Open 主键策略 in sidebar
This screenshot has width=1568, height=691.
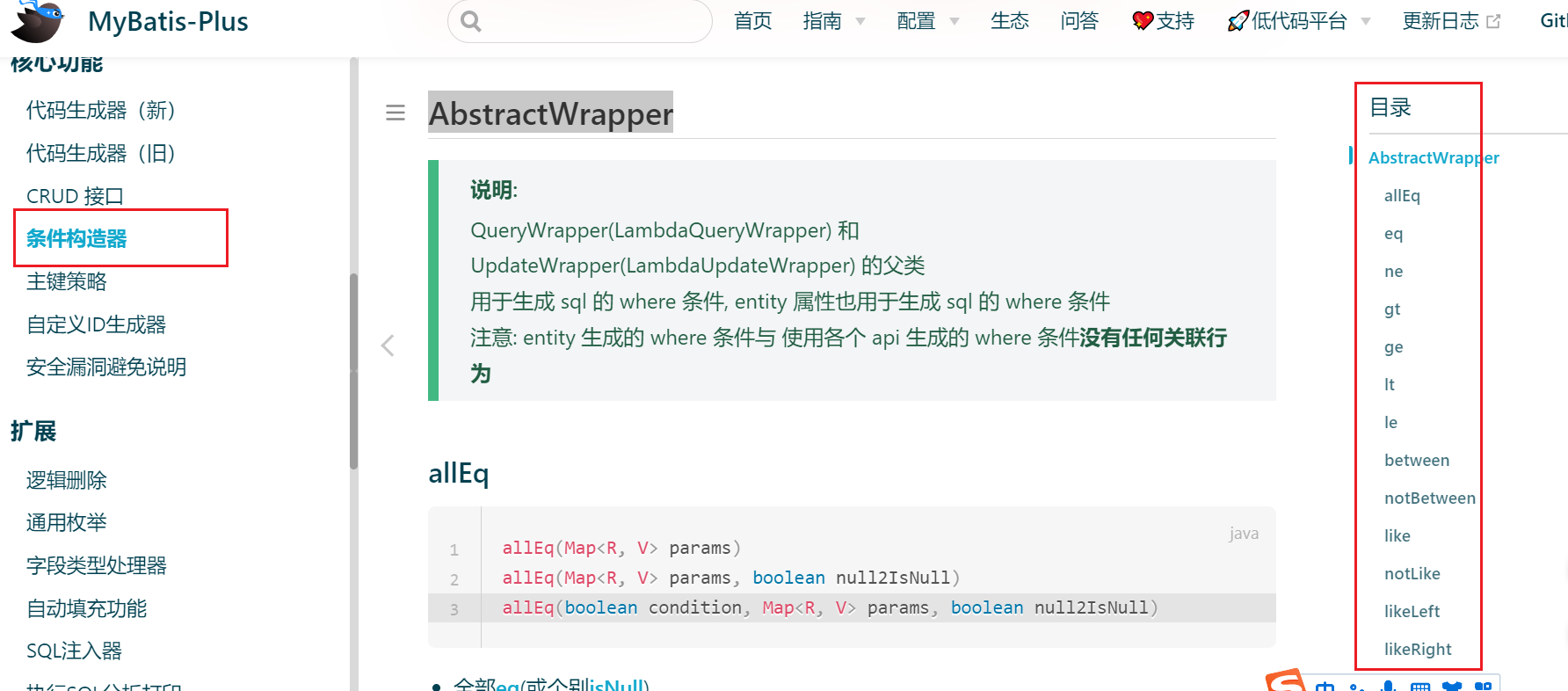coord(67,281)
